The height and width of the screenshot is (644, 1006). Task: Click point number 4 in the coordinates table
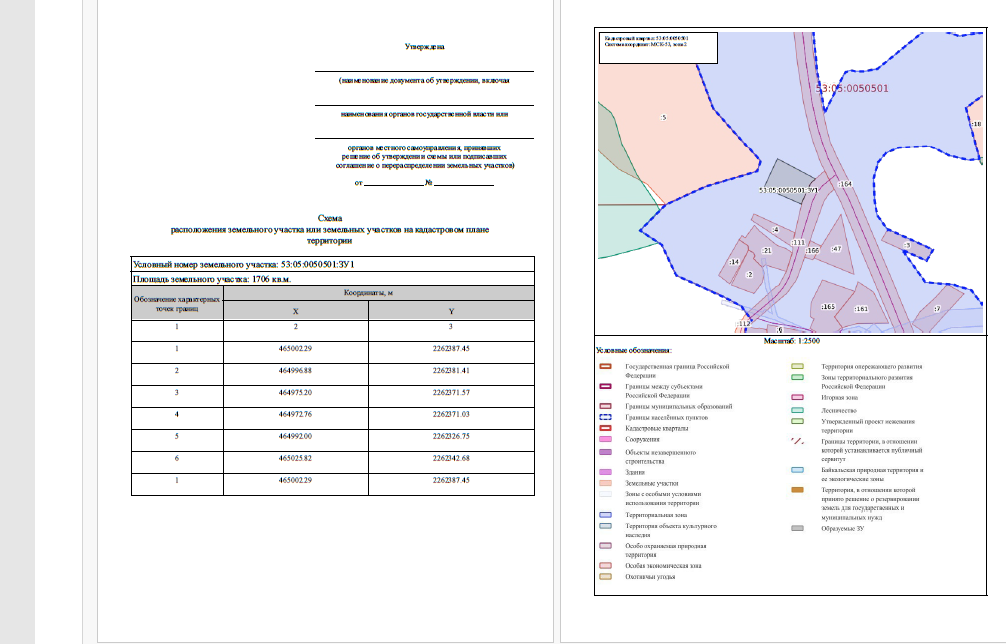coord(177,414)
